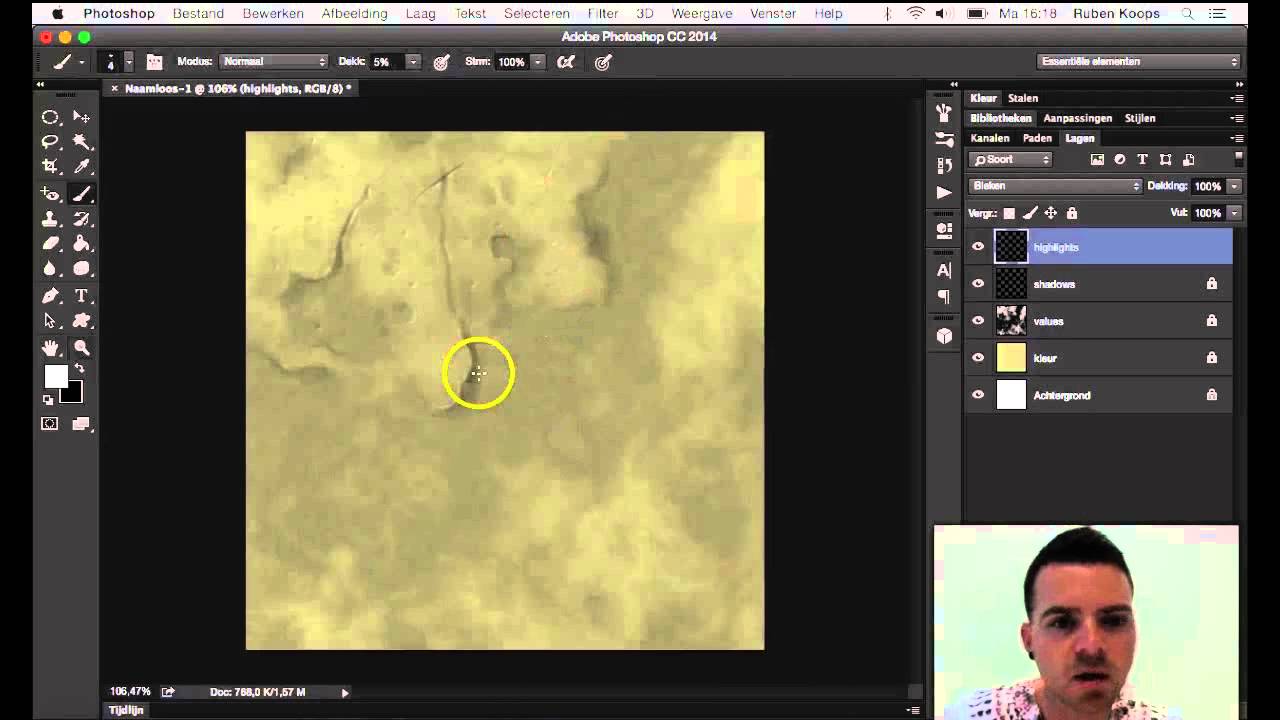Toggle lock transparent pixels
The image size is (1280, 720).
point(1009,213)
